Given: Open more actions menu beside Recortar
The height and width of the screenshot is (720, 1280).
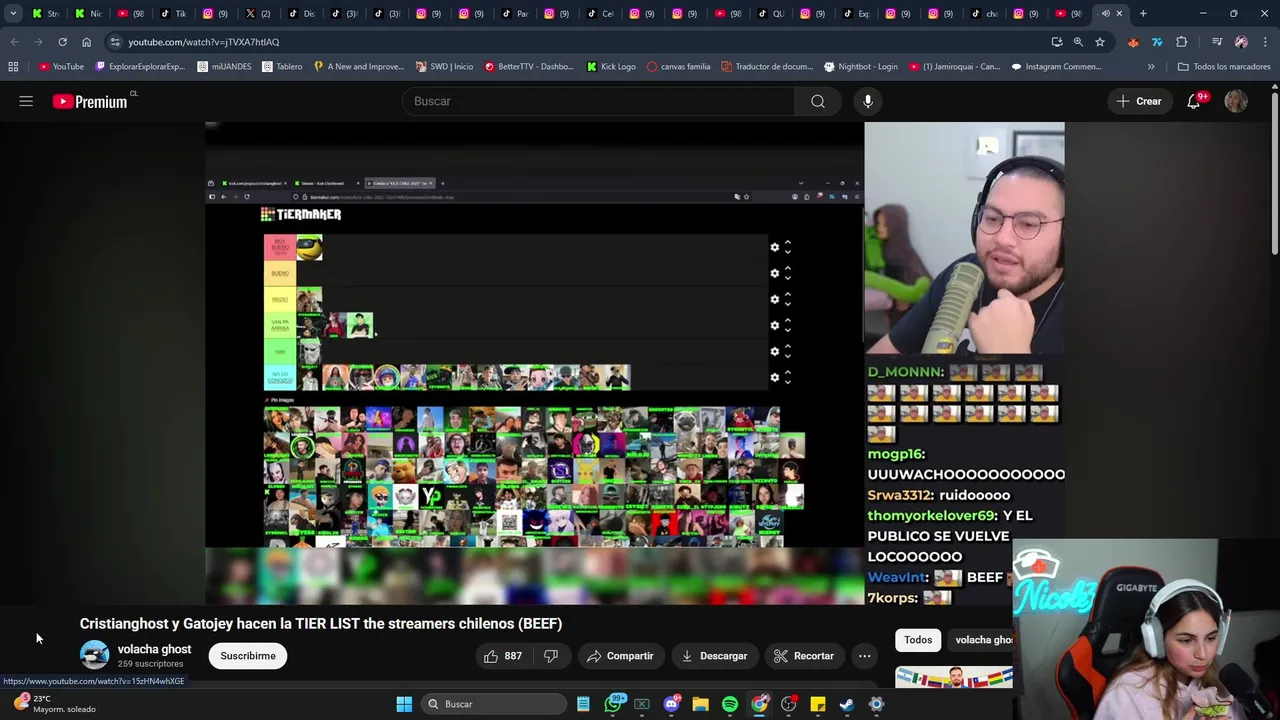Looking at the screenshot, I should pos(864,656).
